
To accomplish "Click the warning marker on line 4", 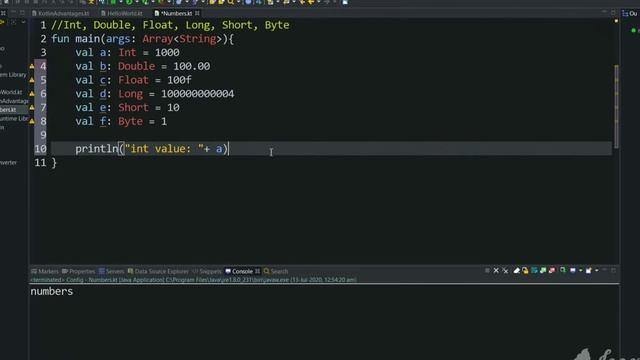I will (x=32, y=66).
